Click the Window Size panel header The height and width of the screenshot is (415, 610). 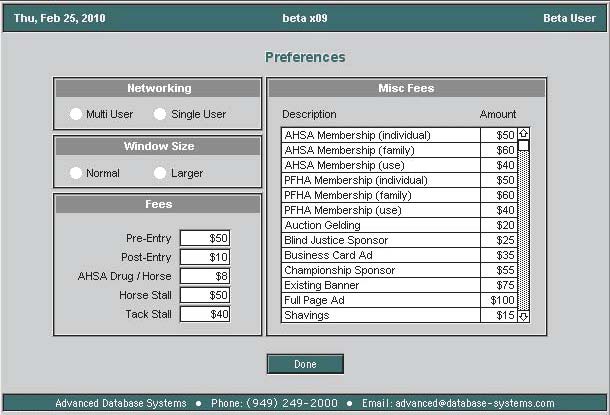[158, 146]
